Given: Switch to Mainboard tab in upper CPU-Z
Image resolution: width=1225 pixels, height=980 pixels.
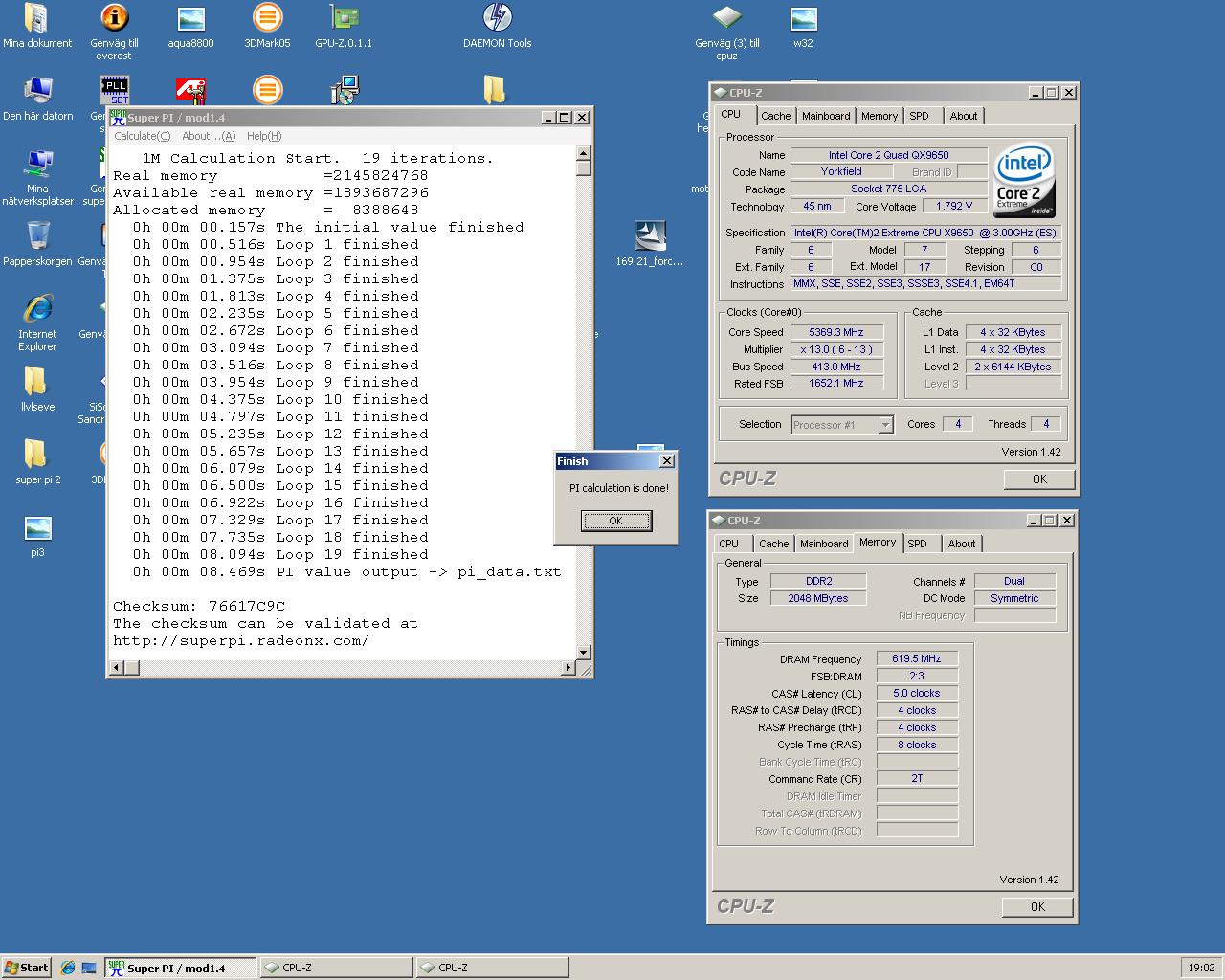Looking at the screenshot, I should coord(826,116).
